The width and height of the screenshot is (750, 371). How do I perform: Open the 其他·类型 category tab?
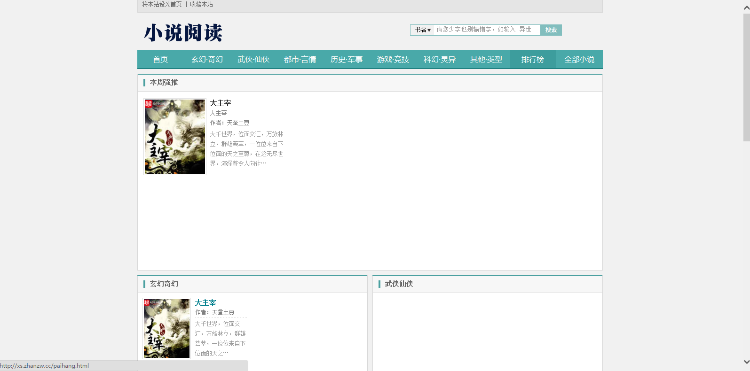[x=486, y=60]
